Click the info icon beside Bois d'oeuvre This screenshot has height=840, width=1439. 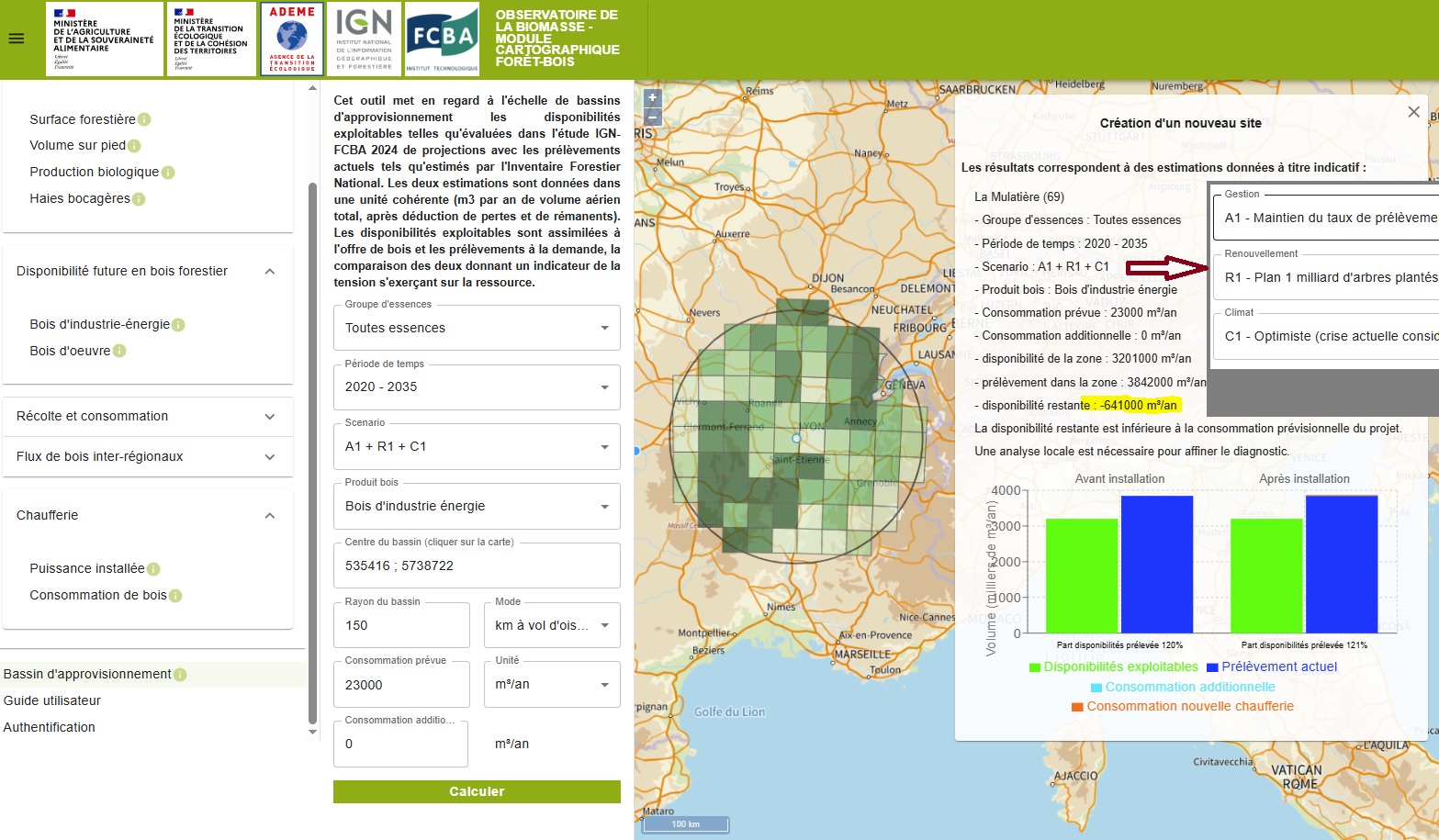tap(119, 351)
